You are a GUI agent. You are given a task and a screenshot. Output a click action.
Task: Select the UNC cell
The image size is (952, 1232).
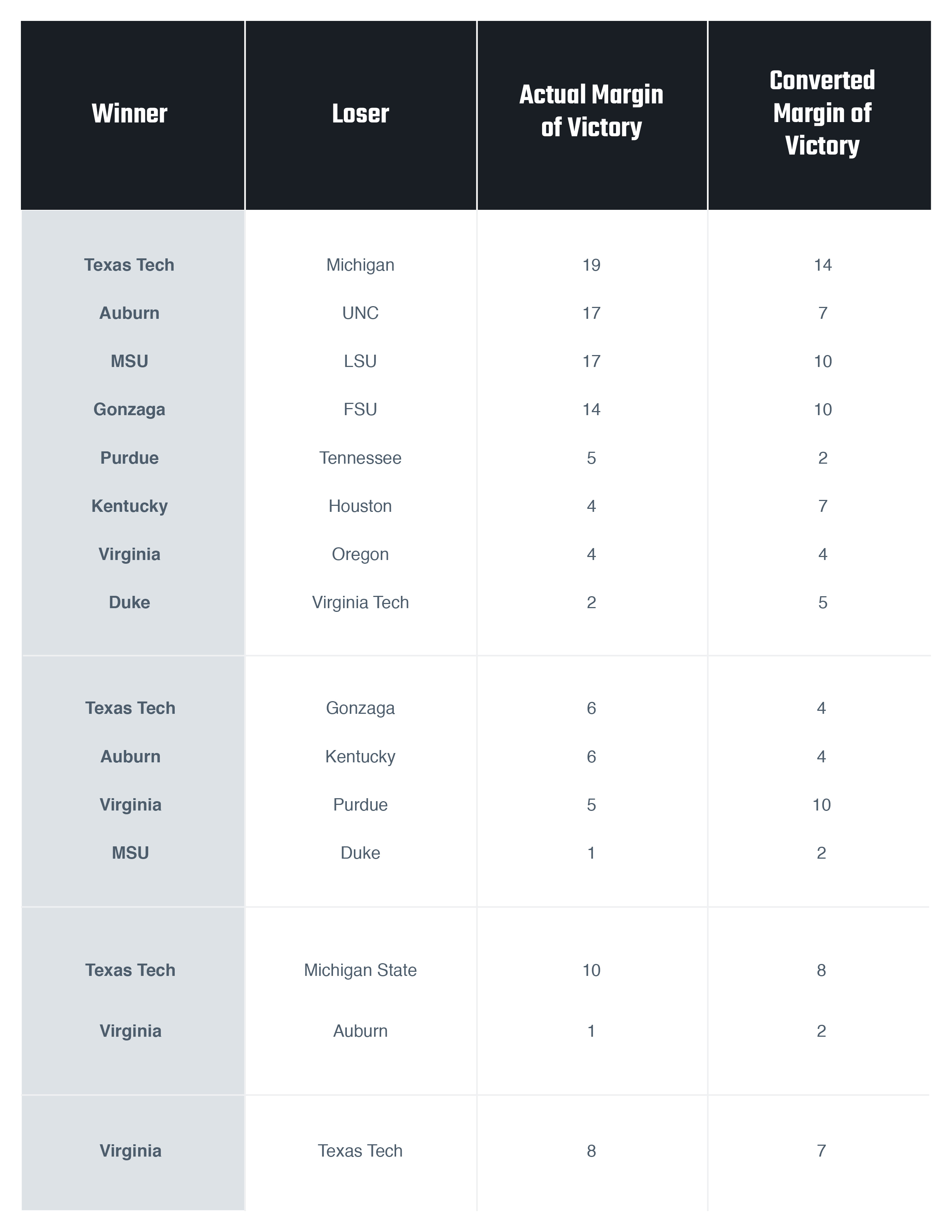point(360,313)
